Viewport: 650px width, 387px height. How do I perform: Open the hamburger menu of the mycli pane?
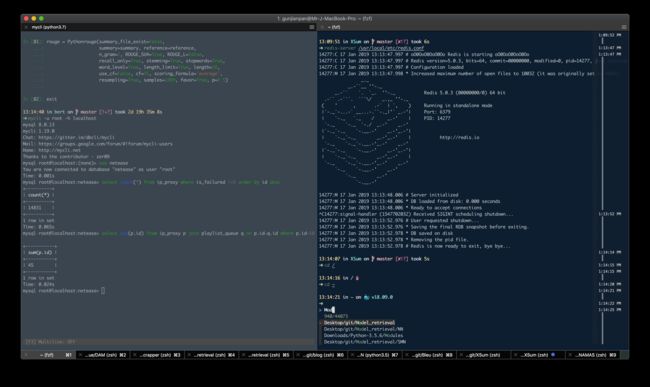point(312,27)
